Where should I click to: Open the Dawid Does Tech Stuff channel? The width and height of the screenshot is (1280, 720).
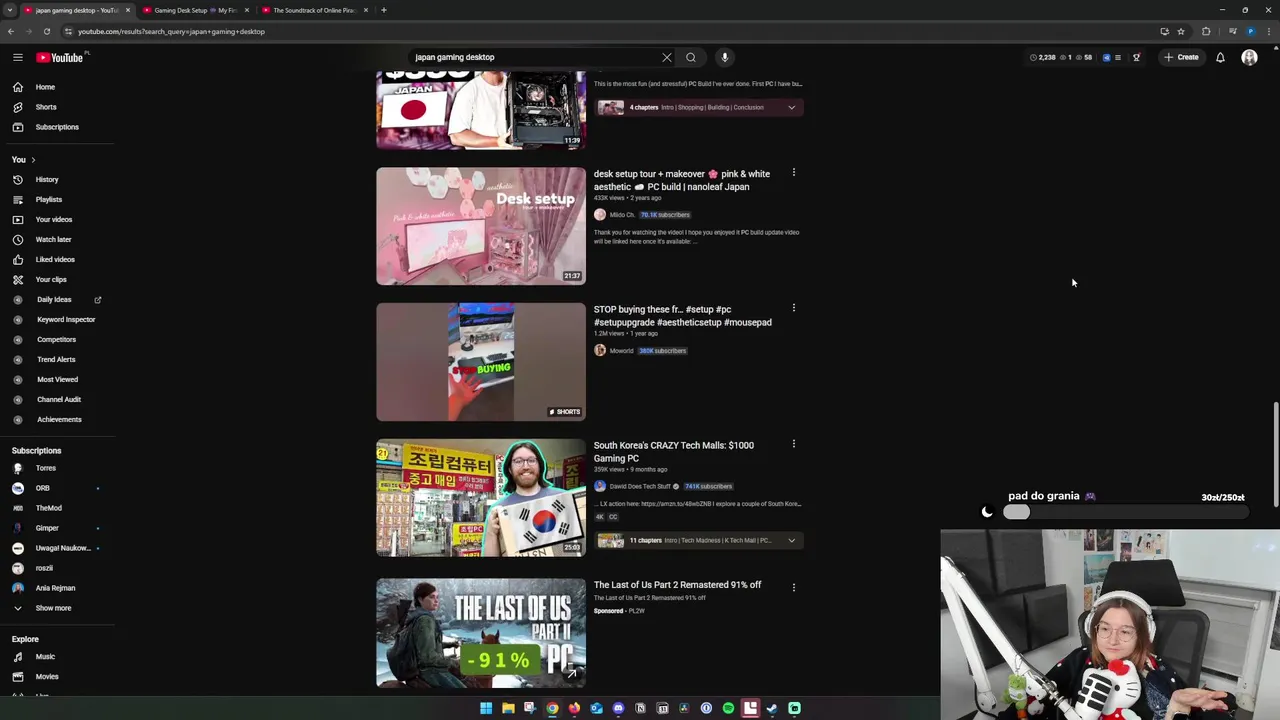click(x=640, y=487)
